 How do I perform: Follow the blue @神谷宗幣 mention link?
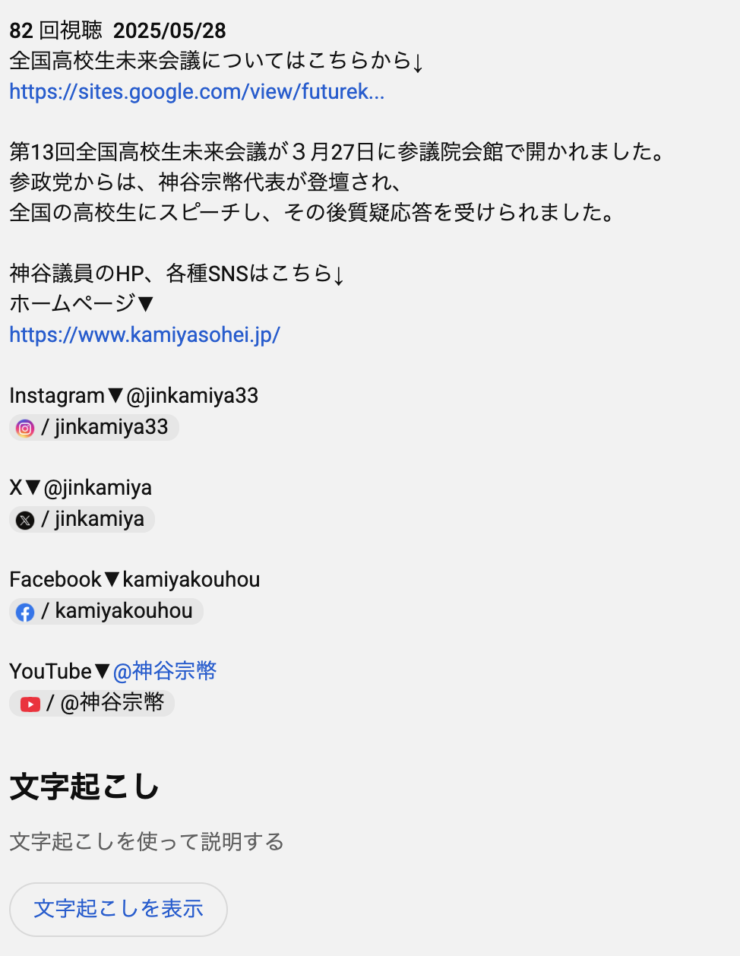click(165, 671)
